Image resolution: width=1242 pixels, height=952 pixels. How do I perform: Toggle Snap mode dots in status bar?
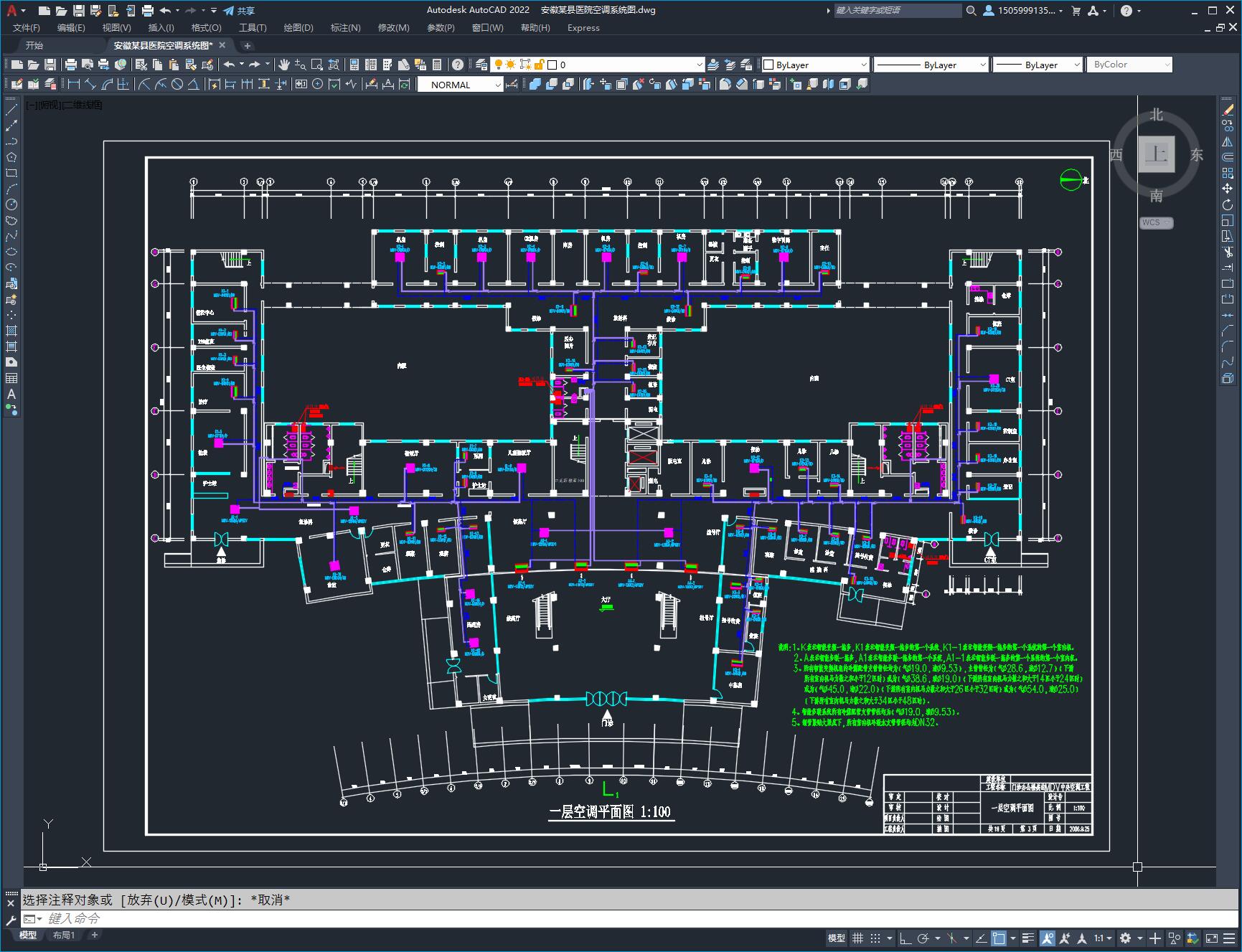coord(875,938)
